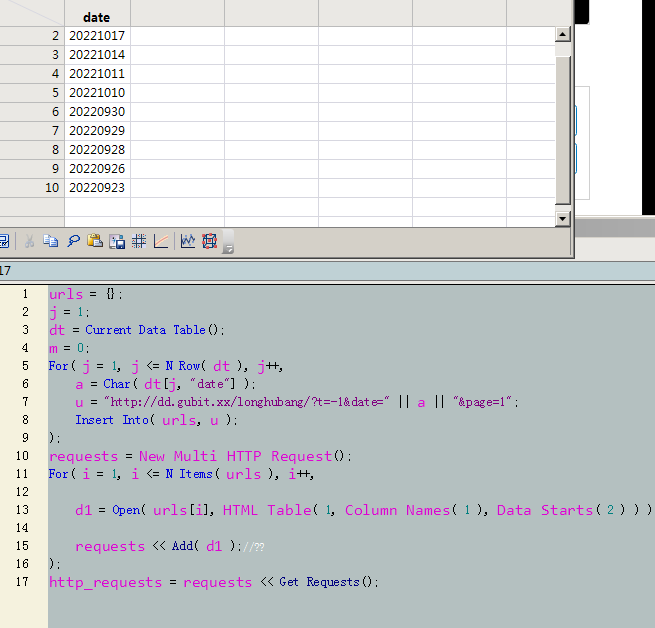Click the save-disk icon beside the Paste icon
The height and width of the screenshot is (628, 655).
[117, 241]
